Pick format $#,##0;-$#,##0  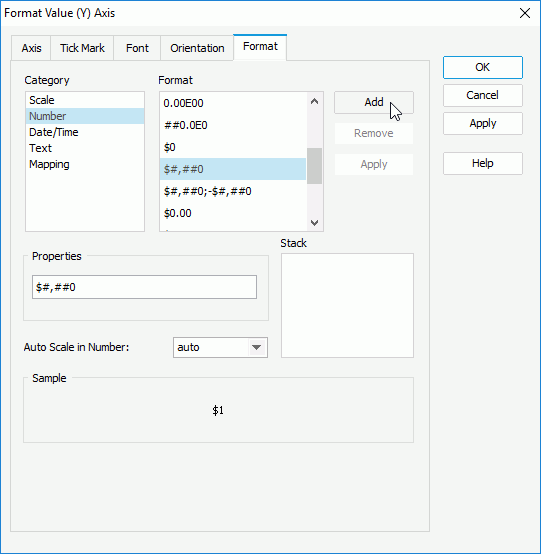233,191
